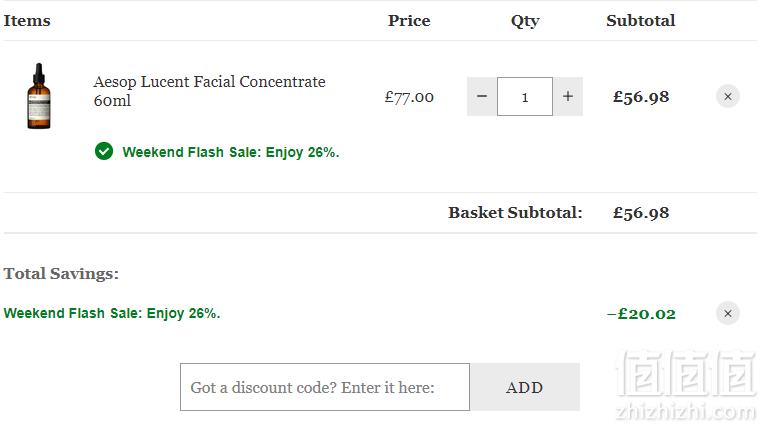
Task: Click the Price column header
Action: (409, 20)
